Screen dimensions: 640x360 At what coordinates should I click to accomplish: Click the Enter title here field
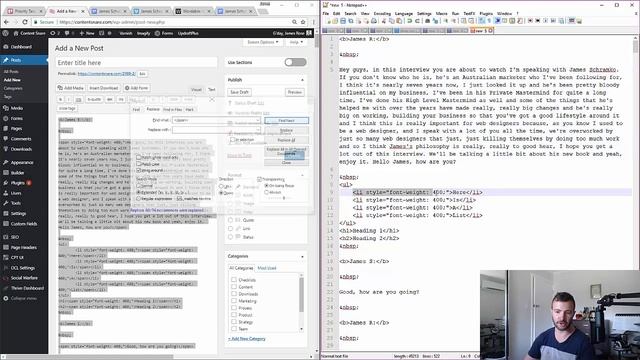point(136,62)
